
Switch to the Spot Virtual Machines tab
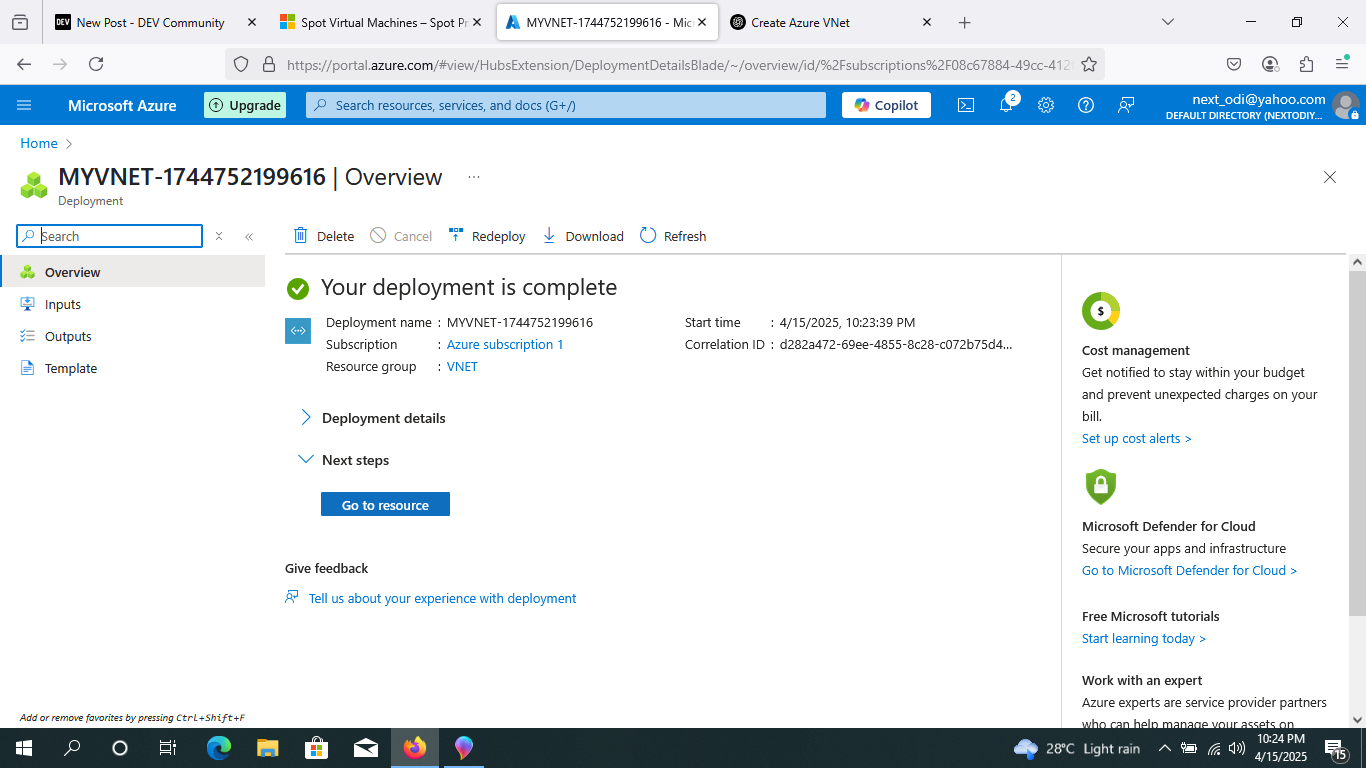click(380, 22)
